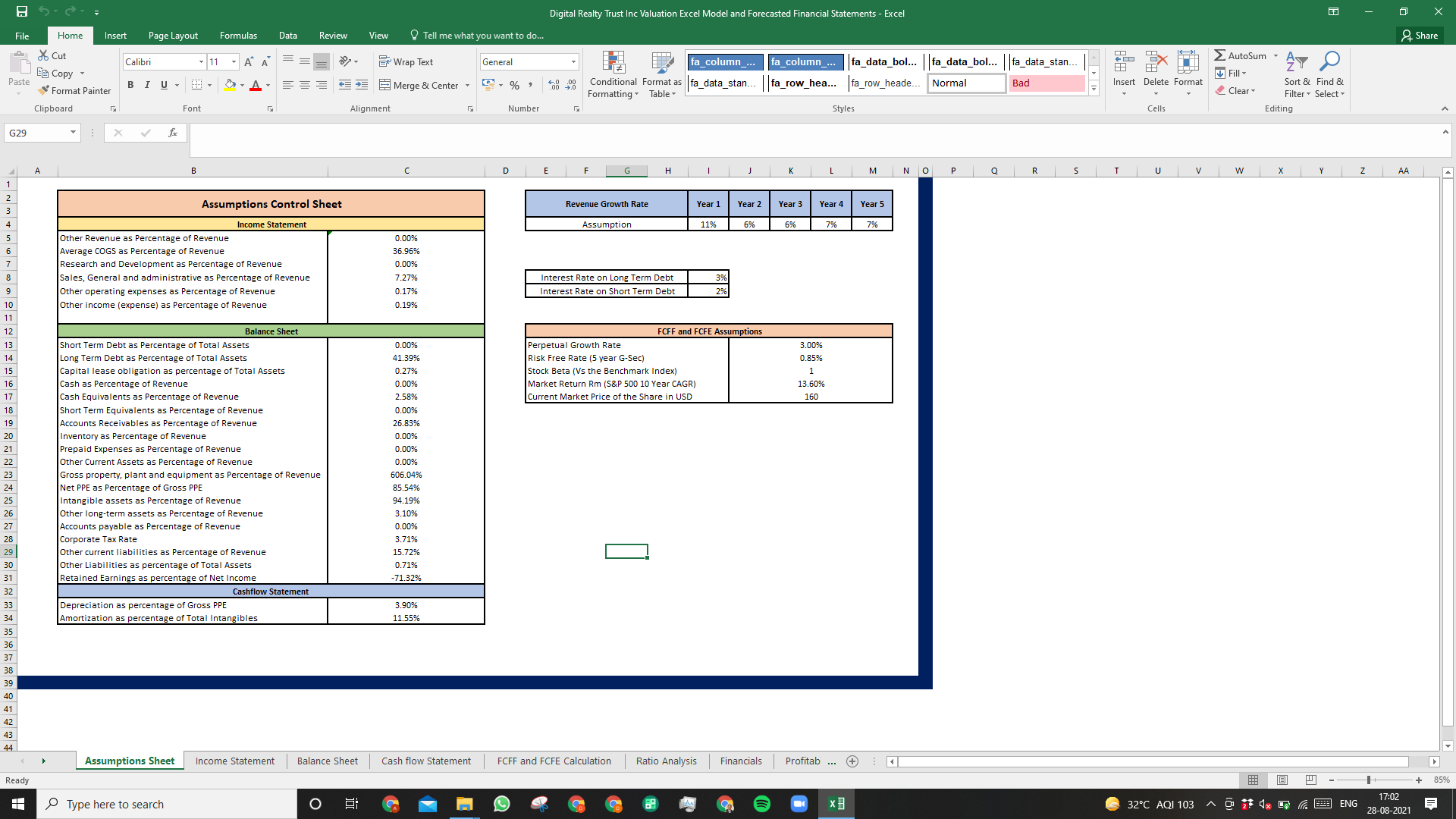Open the font size dropdown arrow
This screenshot has width=1456, height=819.
(234, 61)
